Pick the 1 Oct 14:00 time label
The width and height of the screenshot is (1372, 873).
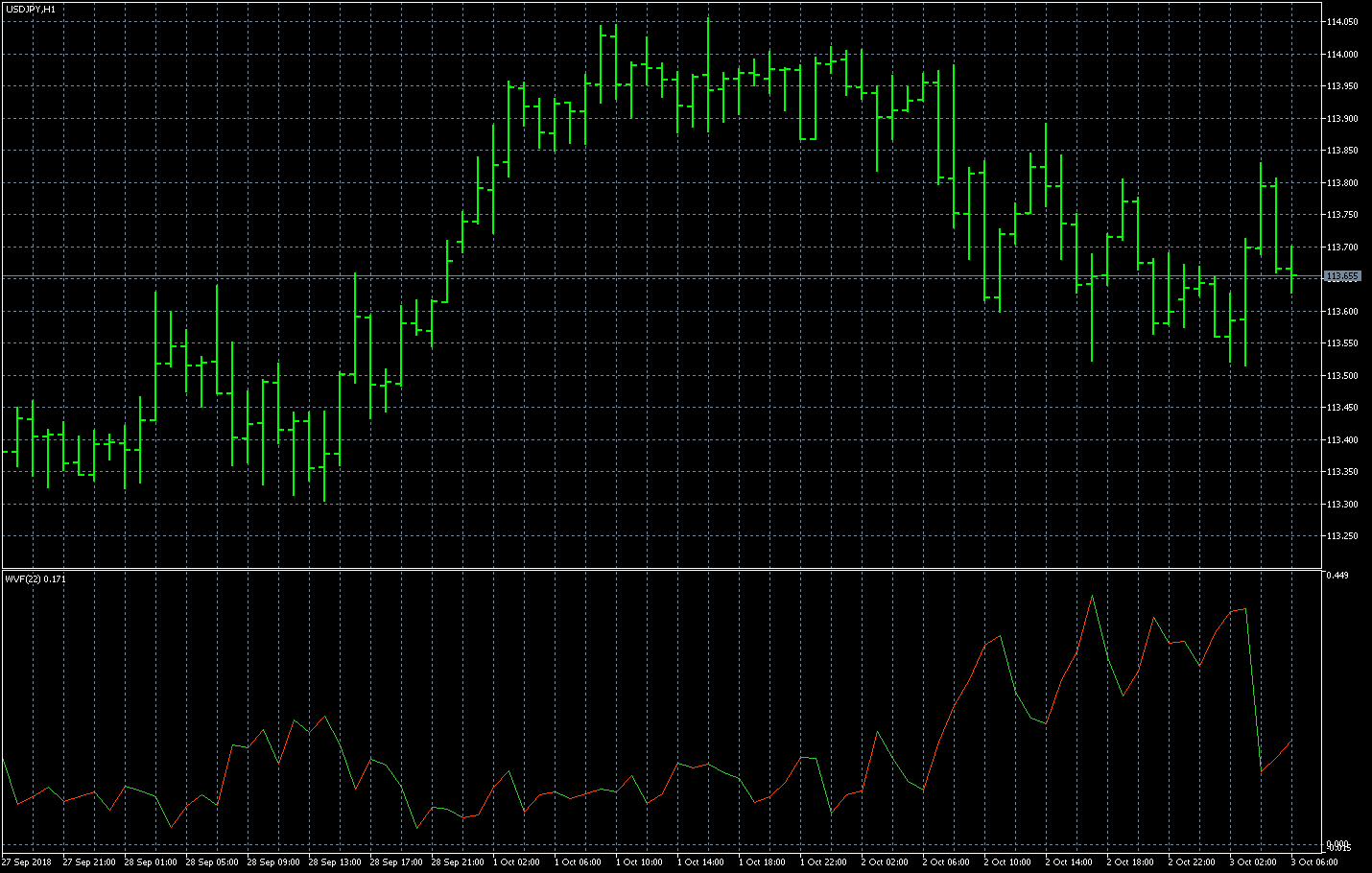click(701, 862)
